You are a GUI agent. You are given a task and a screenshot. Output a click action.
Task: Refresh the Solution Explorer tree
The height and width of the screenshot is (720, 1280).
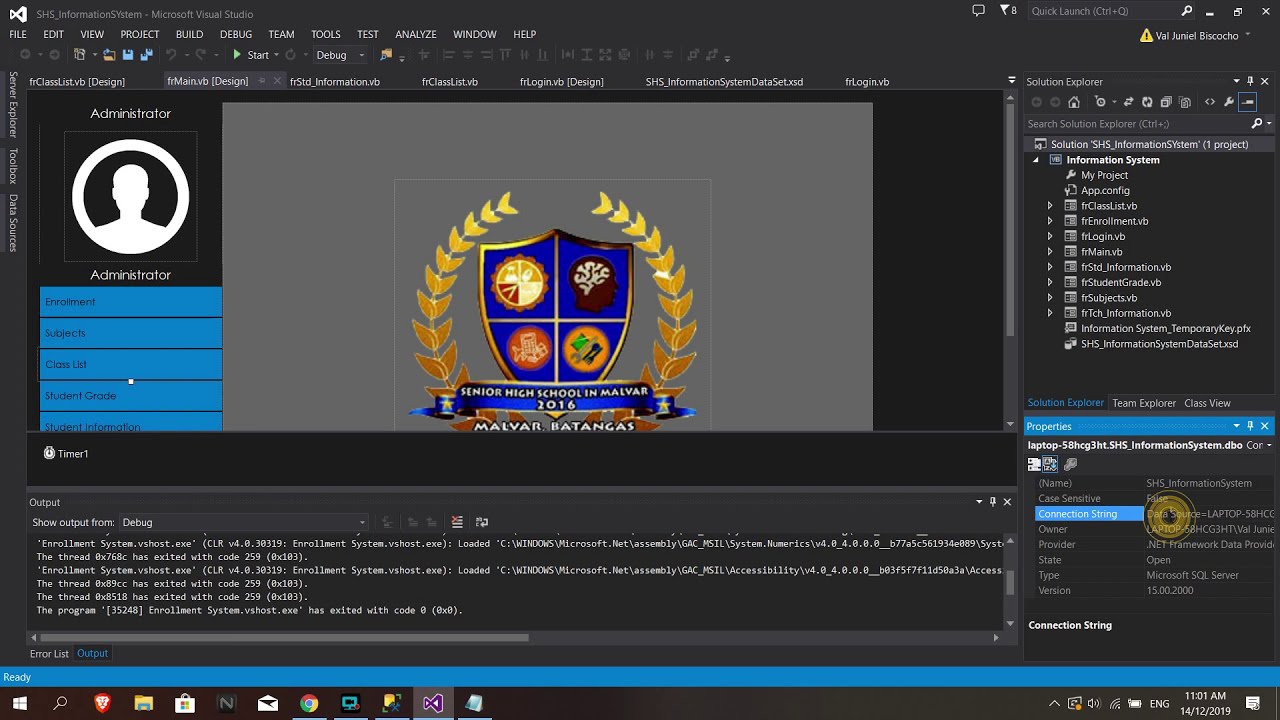(x=1147, y=102)
